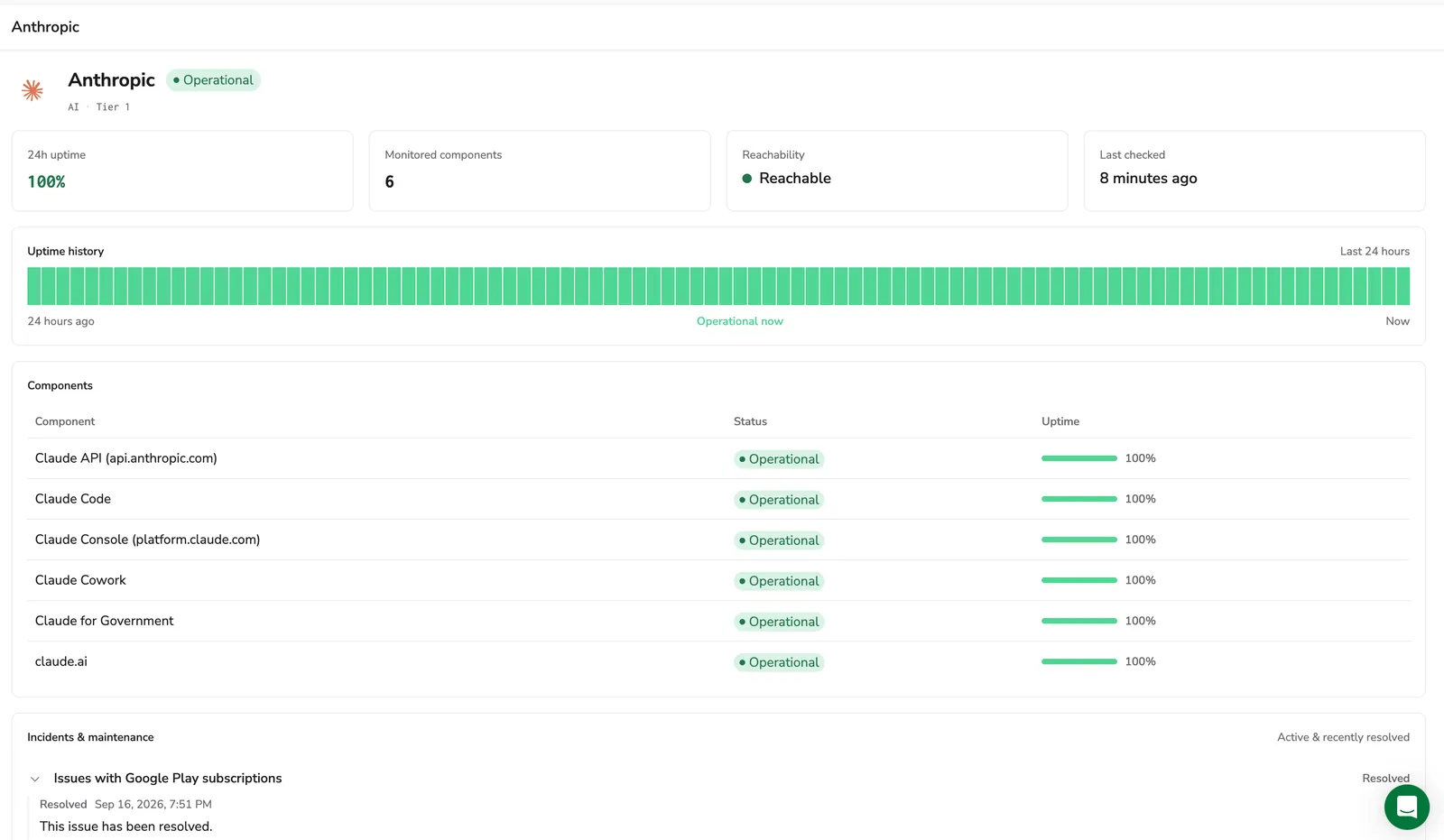The height and width of the screenshot is (840, 1444).
Task: Click the 100% uptime value for Claude Cowork
Action: 1140,580
